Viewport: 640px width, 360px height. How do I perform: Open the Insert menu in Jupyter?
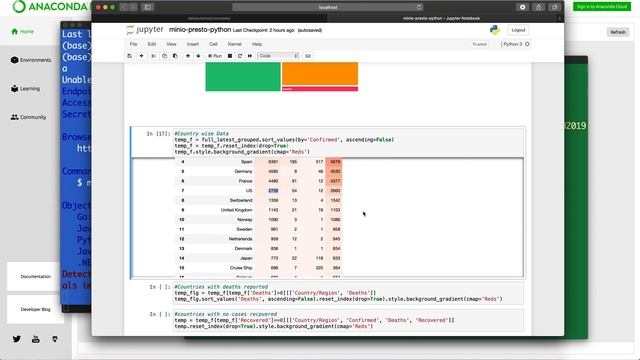coord(193,44)
